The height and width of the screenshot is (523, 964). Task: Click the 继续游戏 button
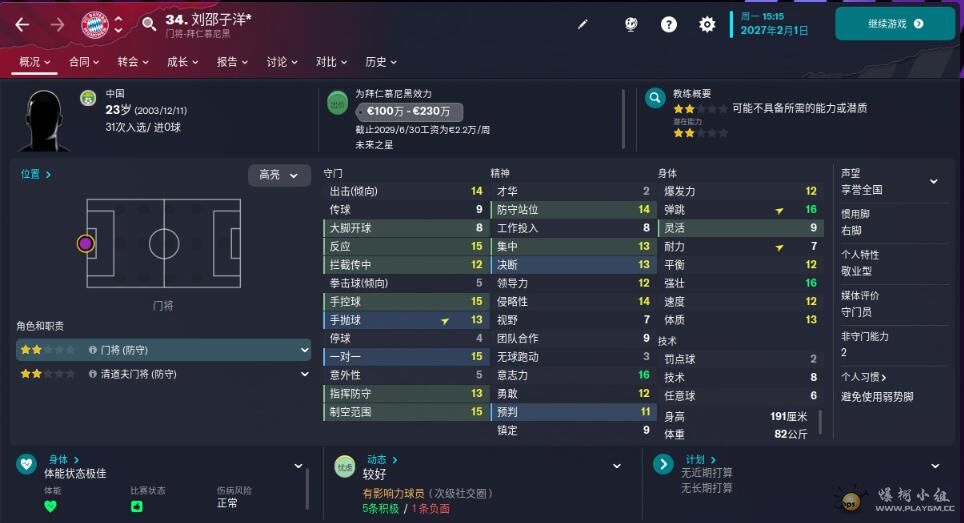point(895,24)
